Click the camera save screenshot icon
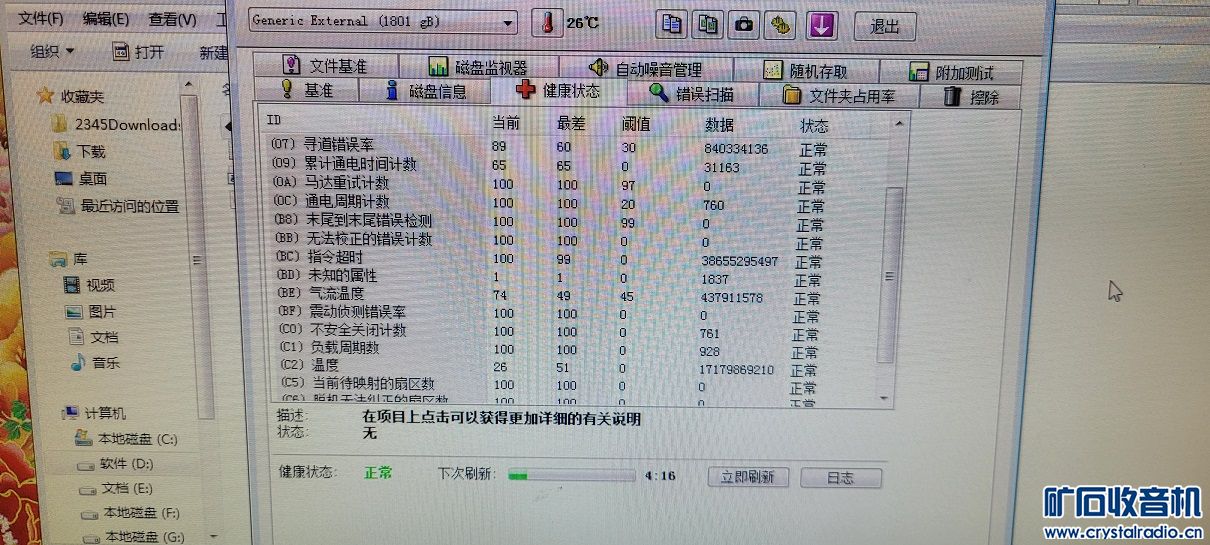This screenshot has width=1210, height=545. (x=743, y=25)
